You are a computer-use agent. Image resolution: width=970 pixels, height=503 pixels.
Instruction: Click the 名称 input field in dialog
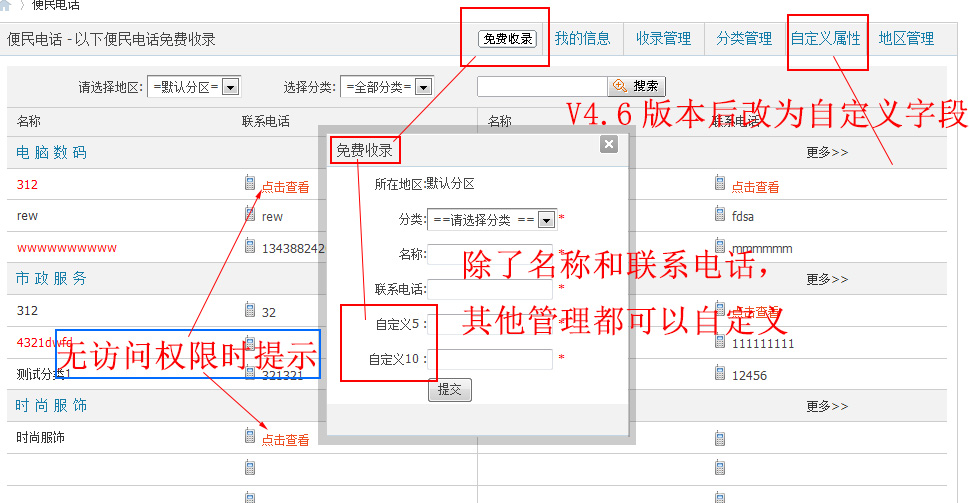tap(490, 254)
